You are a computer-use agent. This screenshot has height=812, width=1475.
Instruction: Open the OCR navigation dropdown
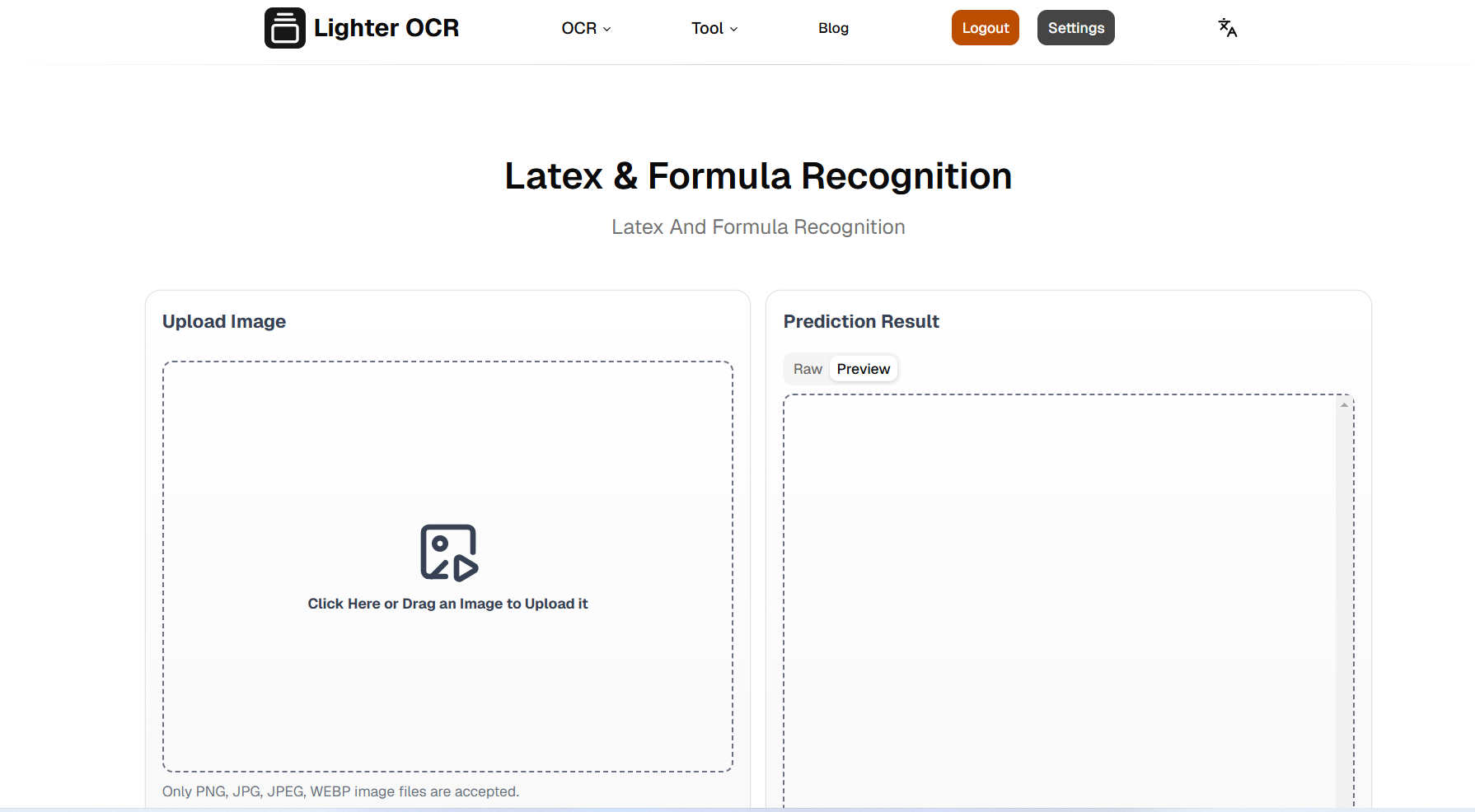(x=585, y=27)
